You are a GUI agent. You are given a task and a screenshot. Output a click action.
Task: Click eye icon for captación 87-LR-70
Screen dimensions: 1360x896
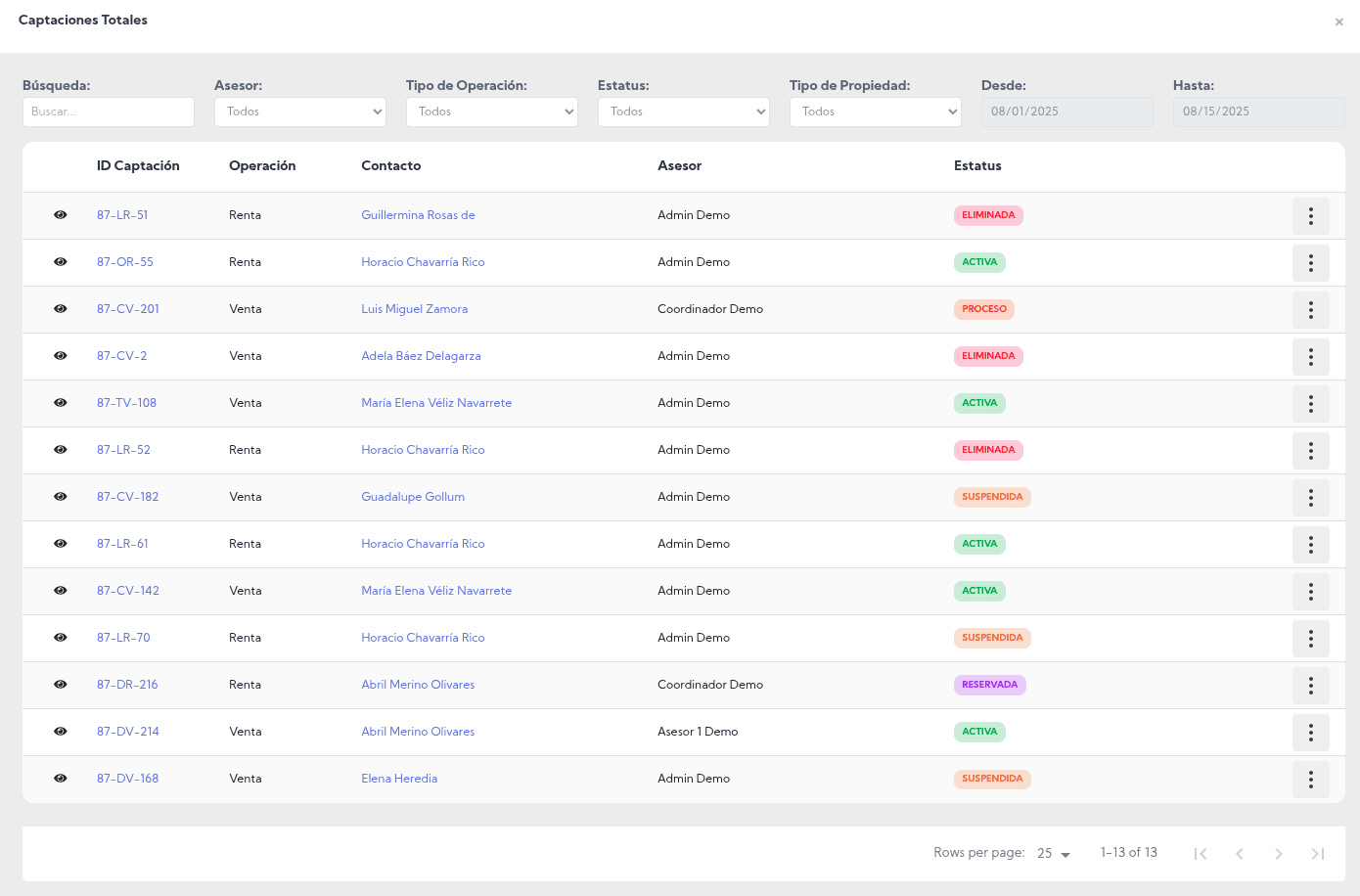[61, 638]
